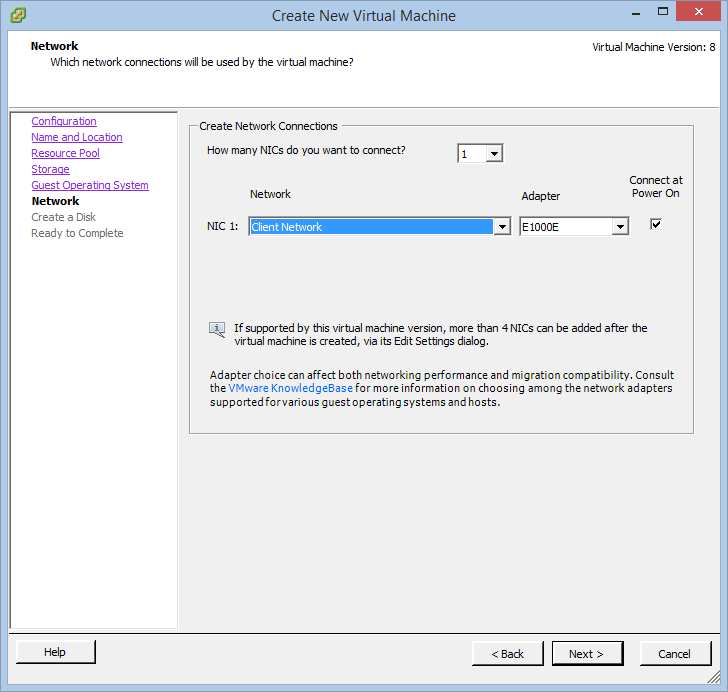Image resolution: width=728 pixels, height=692 pixels.
Task: Toggle Connect at Power On for NIC 1
Action: click(656, 224)
